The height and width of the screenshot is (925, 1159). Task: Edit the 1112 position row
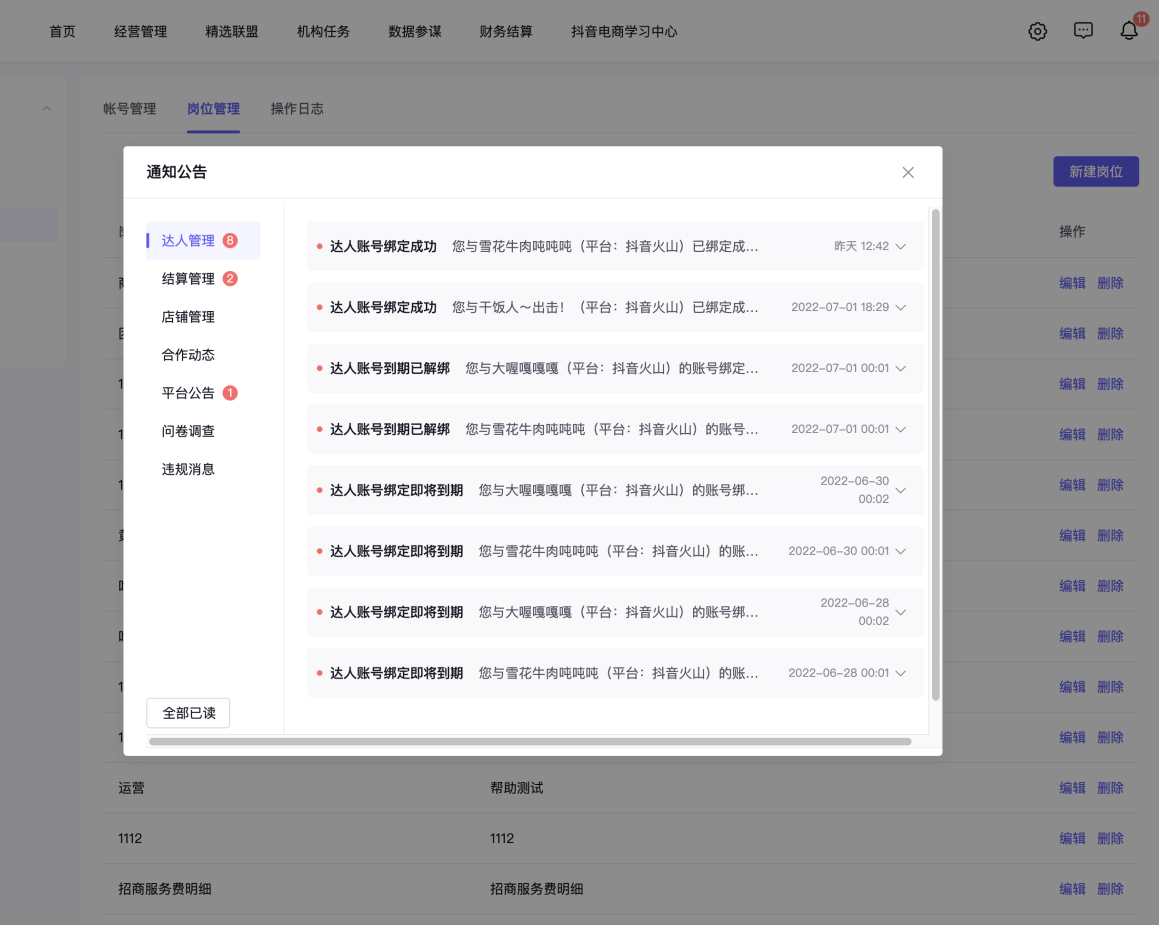click(1072, 838)
